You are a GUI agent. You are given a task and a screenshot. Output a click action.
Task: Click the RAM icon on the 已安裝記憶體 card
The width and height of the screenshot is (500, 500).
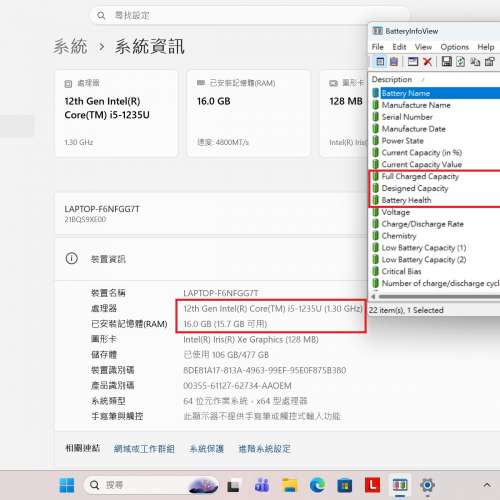[201, 83]
